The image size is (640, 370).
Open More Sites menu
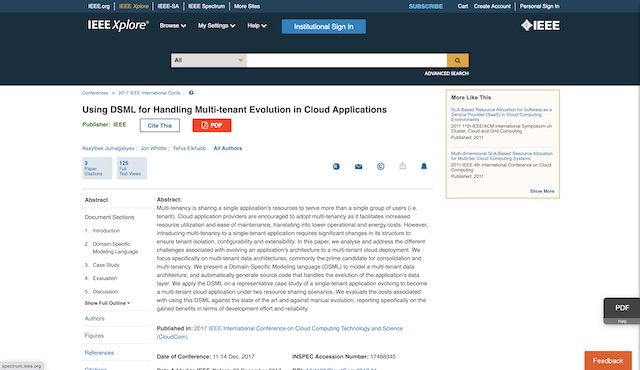click(247, 6)
